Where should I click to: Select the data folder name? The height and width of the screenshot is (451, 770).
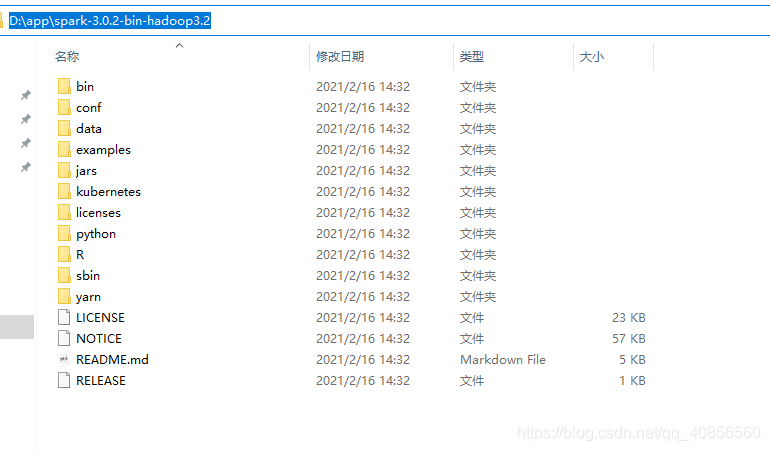[89, 129]
